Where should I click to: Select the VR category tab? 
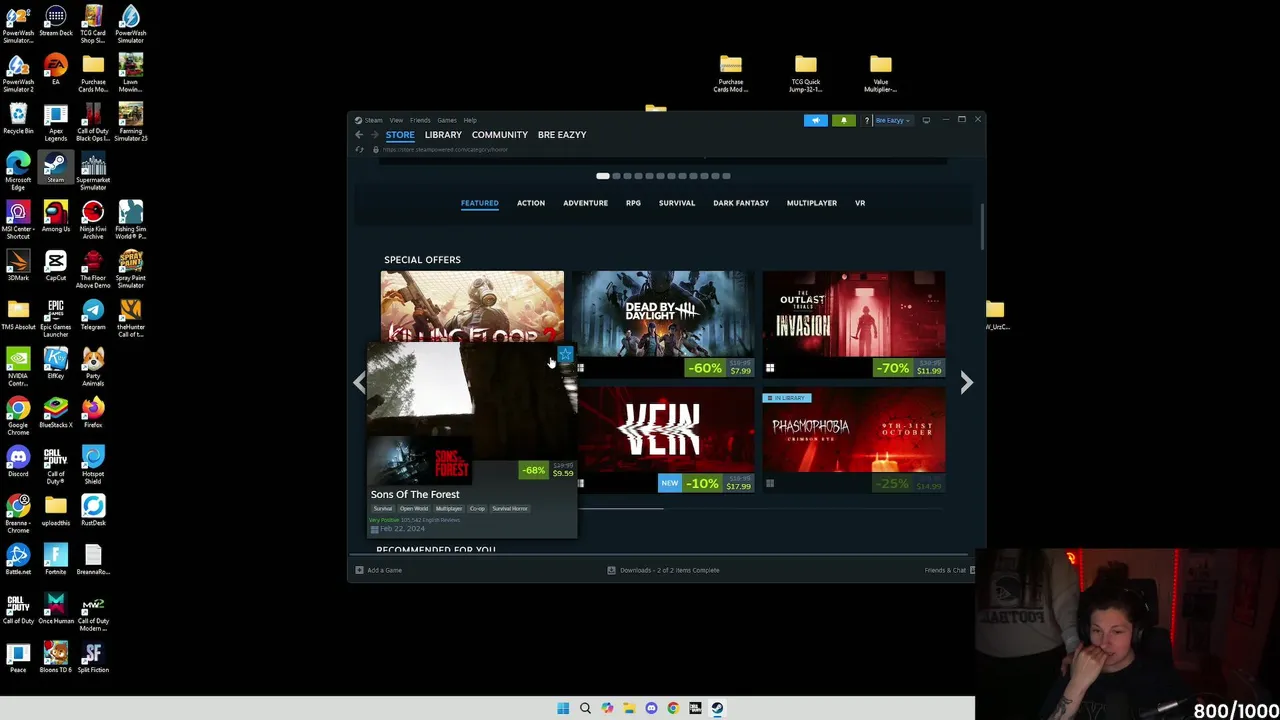coord(860,203)
